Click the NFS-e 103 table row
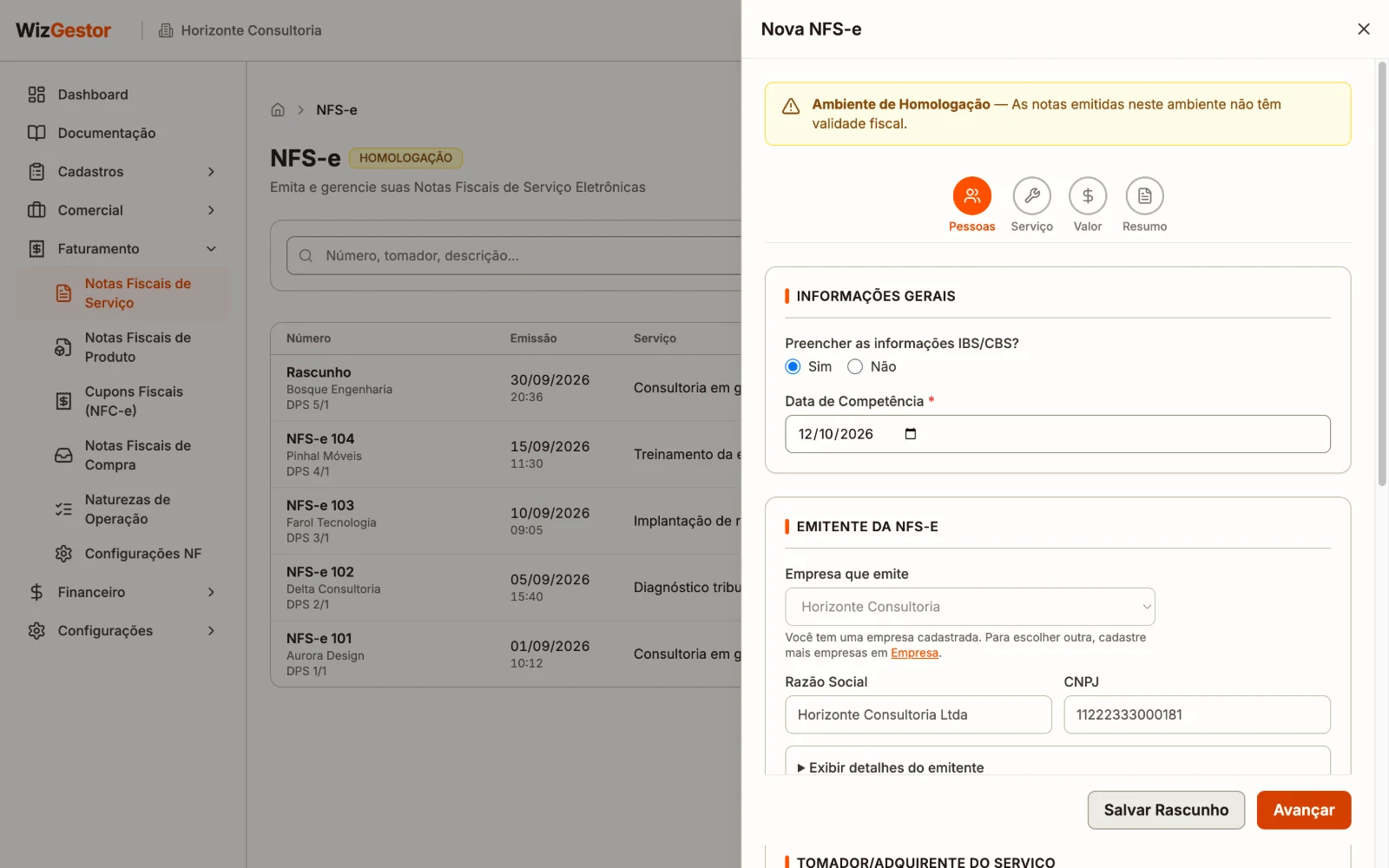 (x=506, y=521)
